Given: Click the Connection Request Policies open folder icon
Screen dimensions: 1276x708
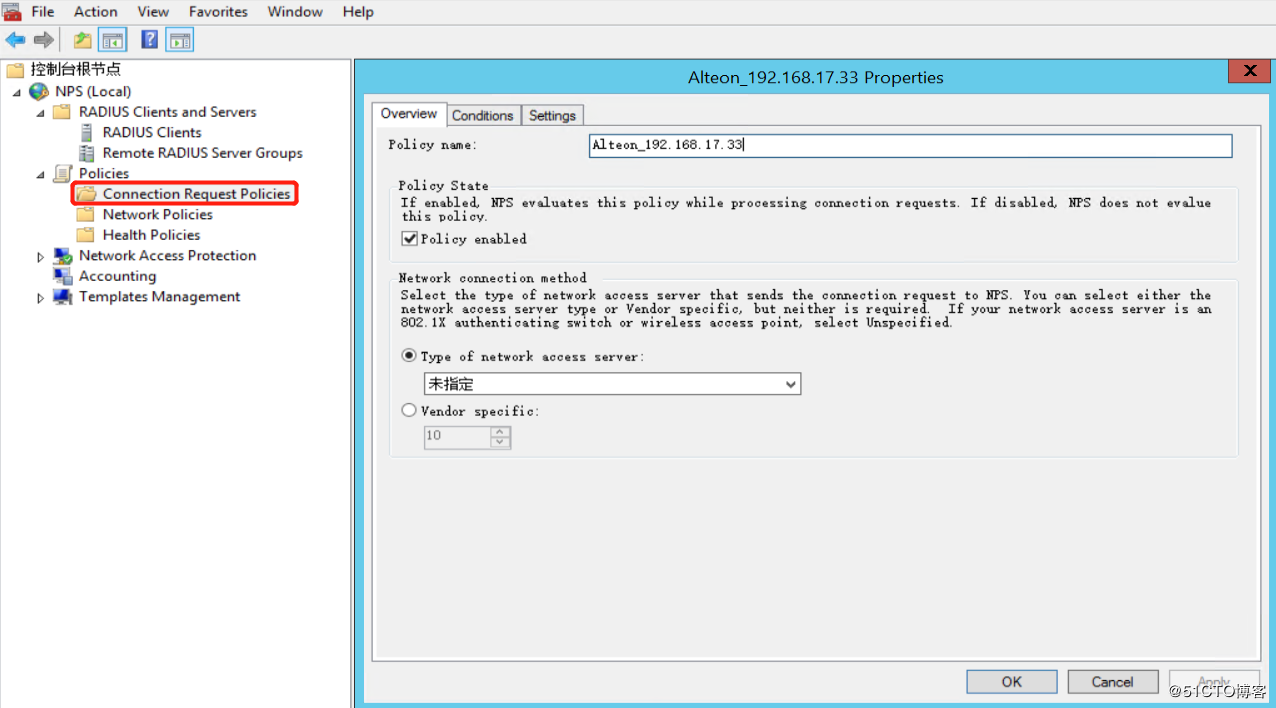Looking at the screenshot, I should 86,194.
